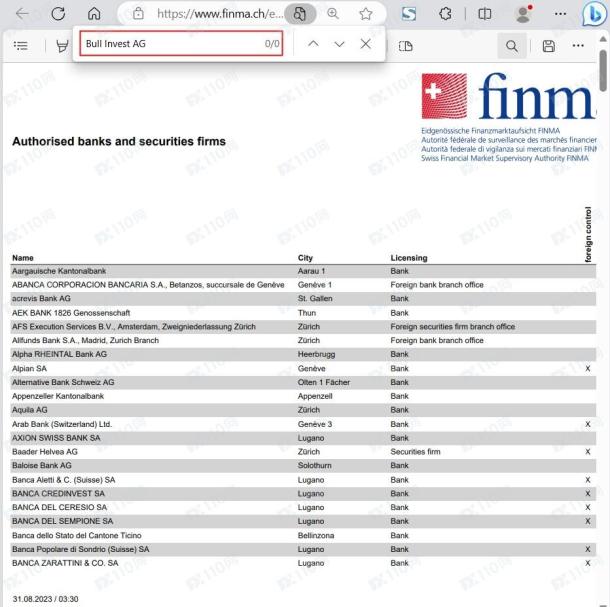
Task: Select BANCA ZARATTINI & CO. SA entry
Action: (65, 563)
